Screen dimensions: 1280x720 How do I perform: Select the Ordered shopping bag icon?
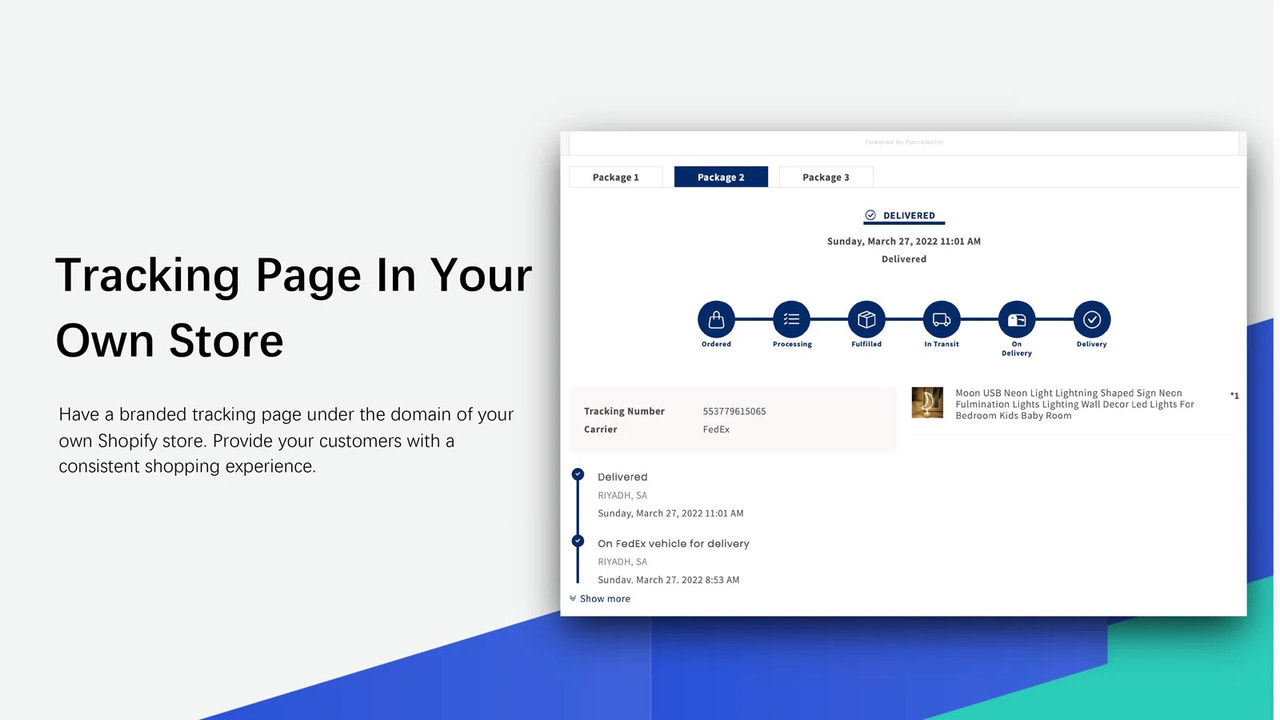point(716,317)
